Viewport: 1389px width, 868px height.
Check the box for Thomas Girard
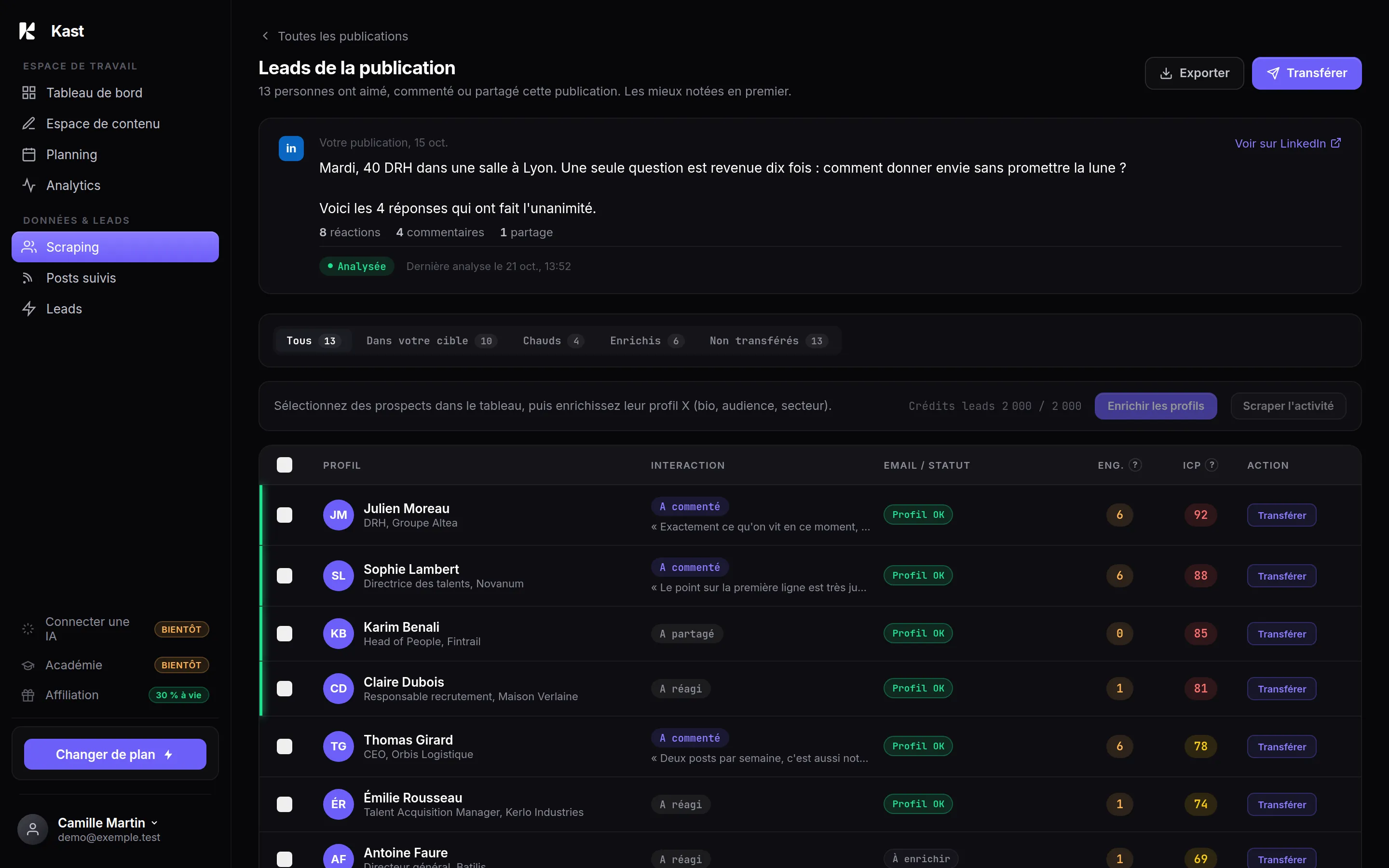(285, 746)
